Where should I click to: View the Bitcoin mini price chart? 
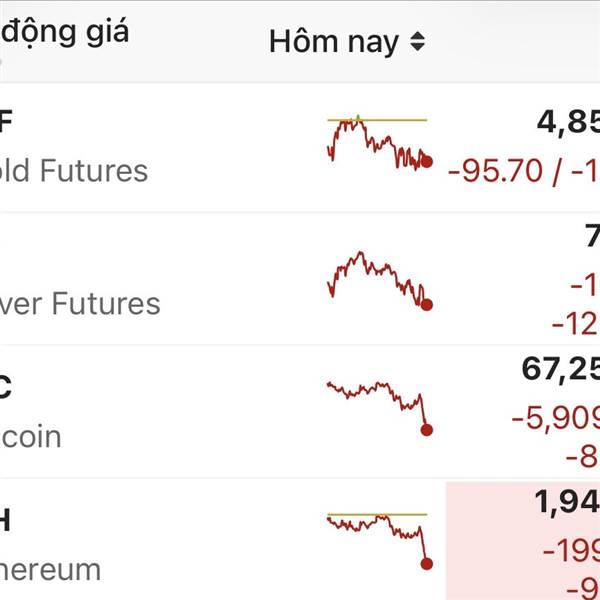tap(378, 404)
